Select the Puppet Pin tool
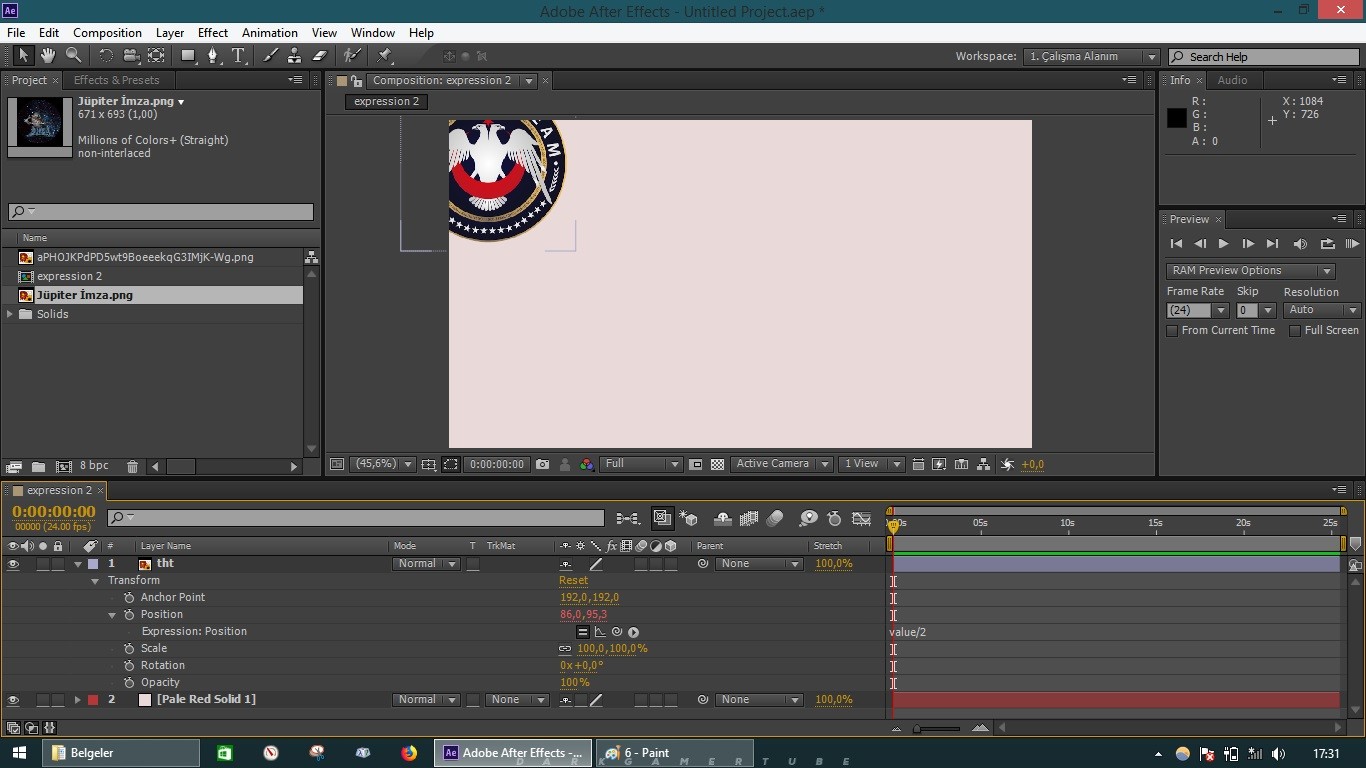This screenshot has height=768, width=1366. pos(385,56)
